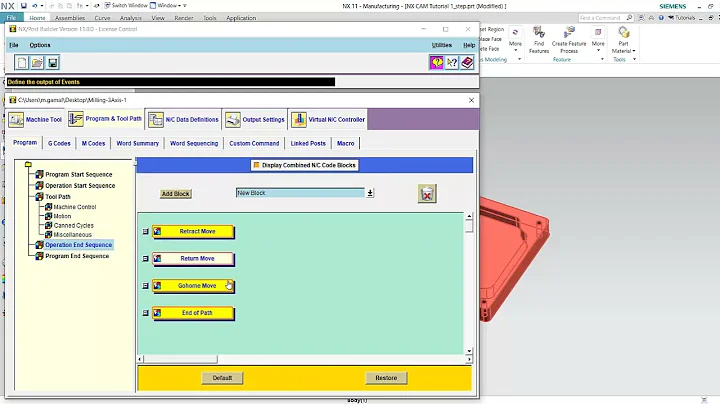
Task: Open the New Block dropdown arrow
Action: (370, 193)
